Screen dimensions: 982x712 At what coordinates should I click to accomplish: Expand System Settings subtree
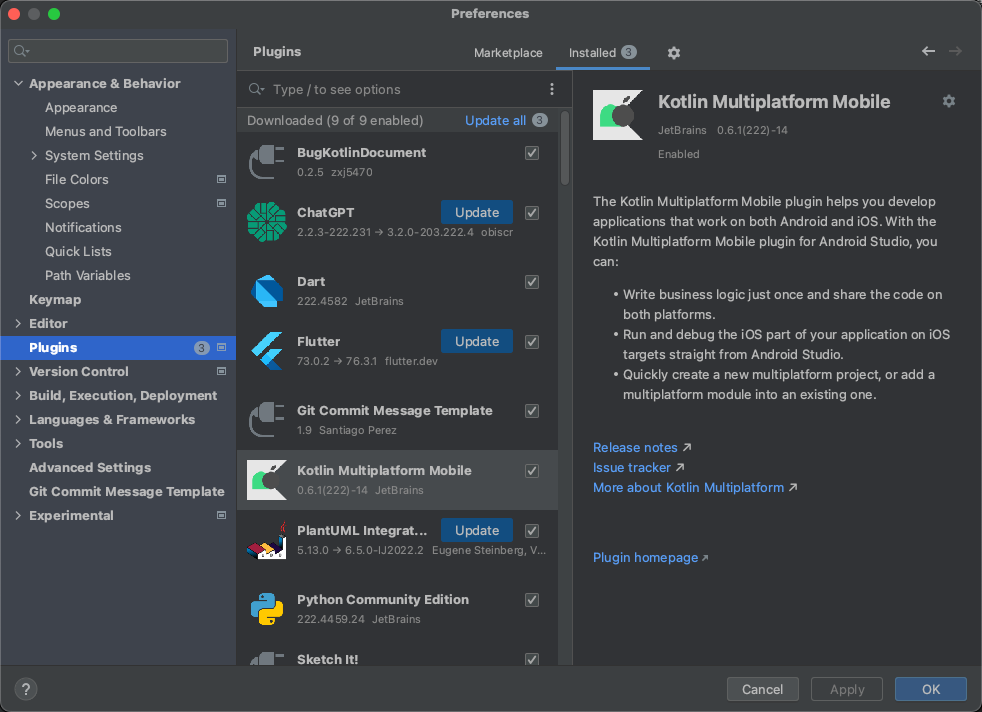(x=34, y=155)
